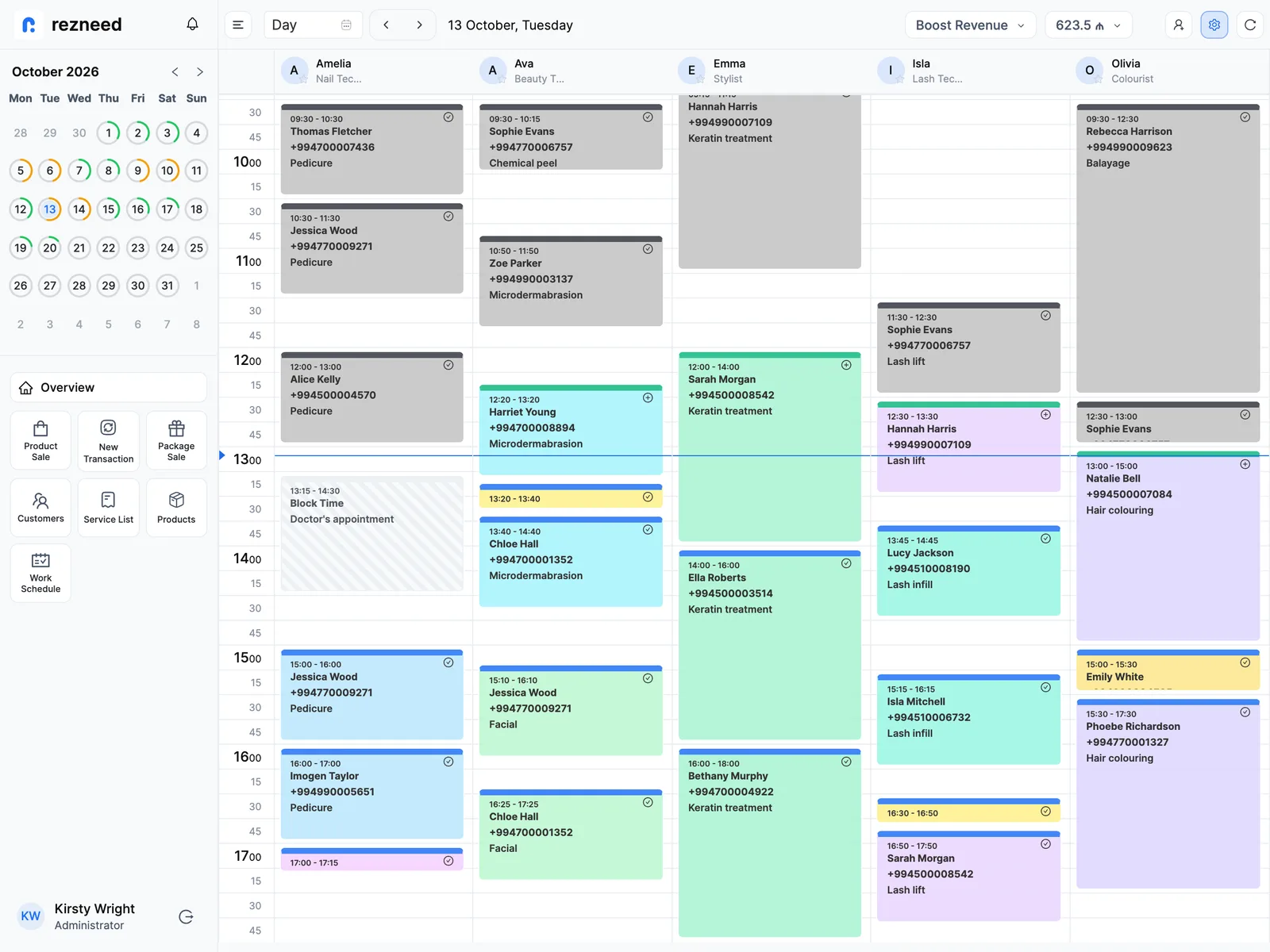
Task: Click the check icon on Emily White appointment
Action: pyautogui.click(x=1245, y=662)
